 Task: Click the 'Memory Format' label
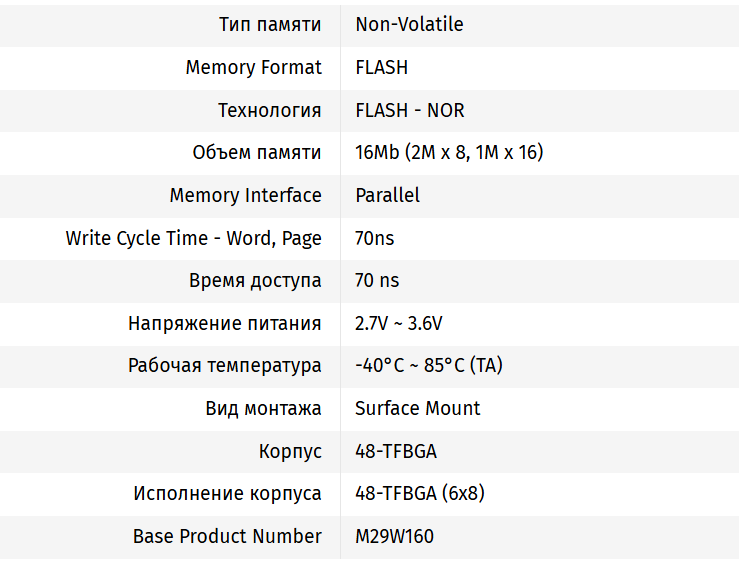tap(253, 67)
